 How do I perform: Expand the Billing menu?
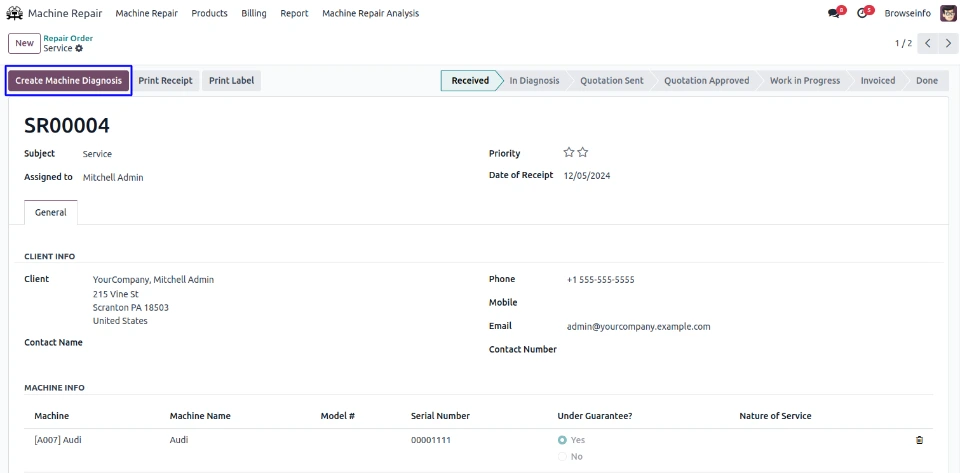click(254, 13)
